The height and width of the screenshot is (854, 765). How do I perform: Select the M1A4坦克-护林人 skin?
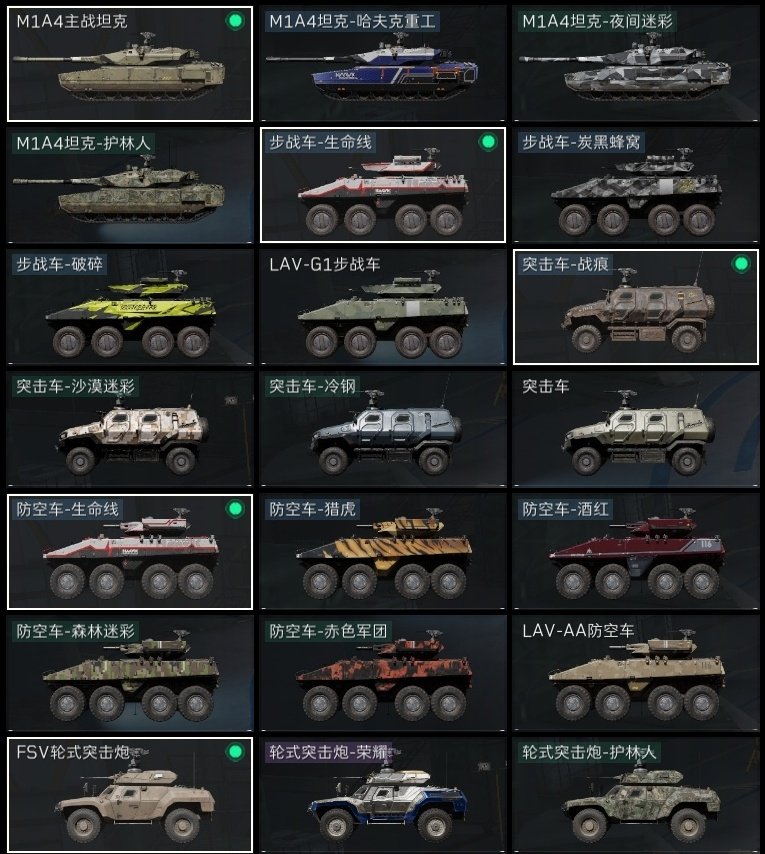130,185
